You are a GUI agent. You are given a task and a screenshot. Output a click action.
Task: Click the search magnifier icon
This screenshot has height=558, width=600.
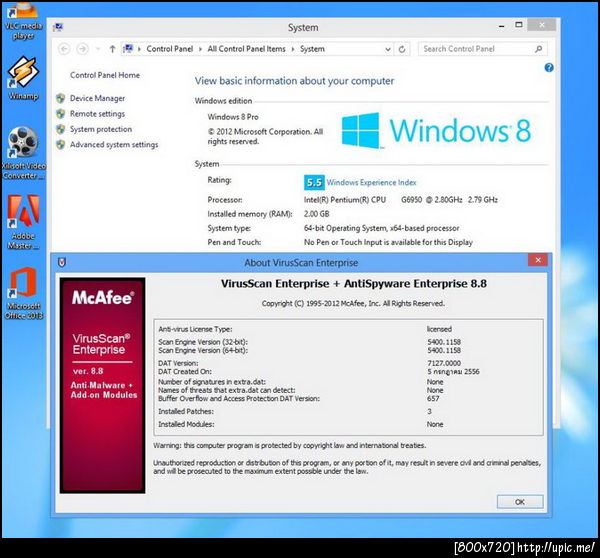pos(538,49)
